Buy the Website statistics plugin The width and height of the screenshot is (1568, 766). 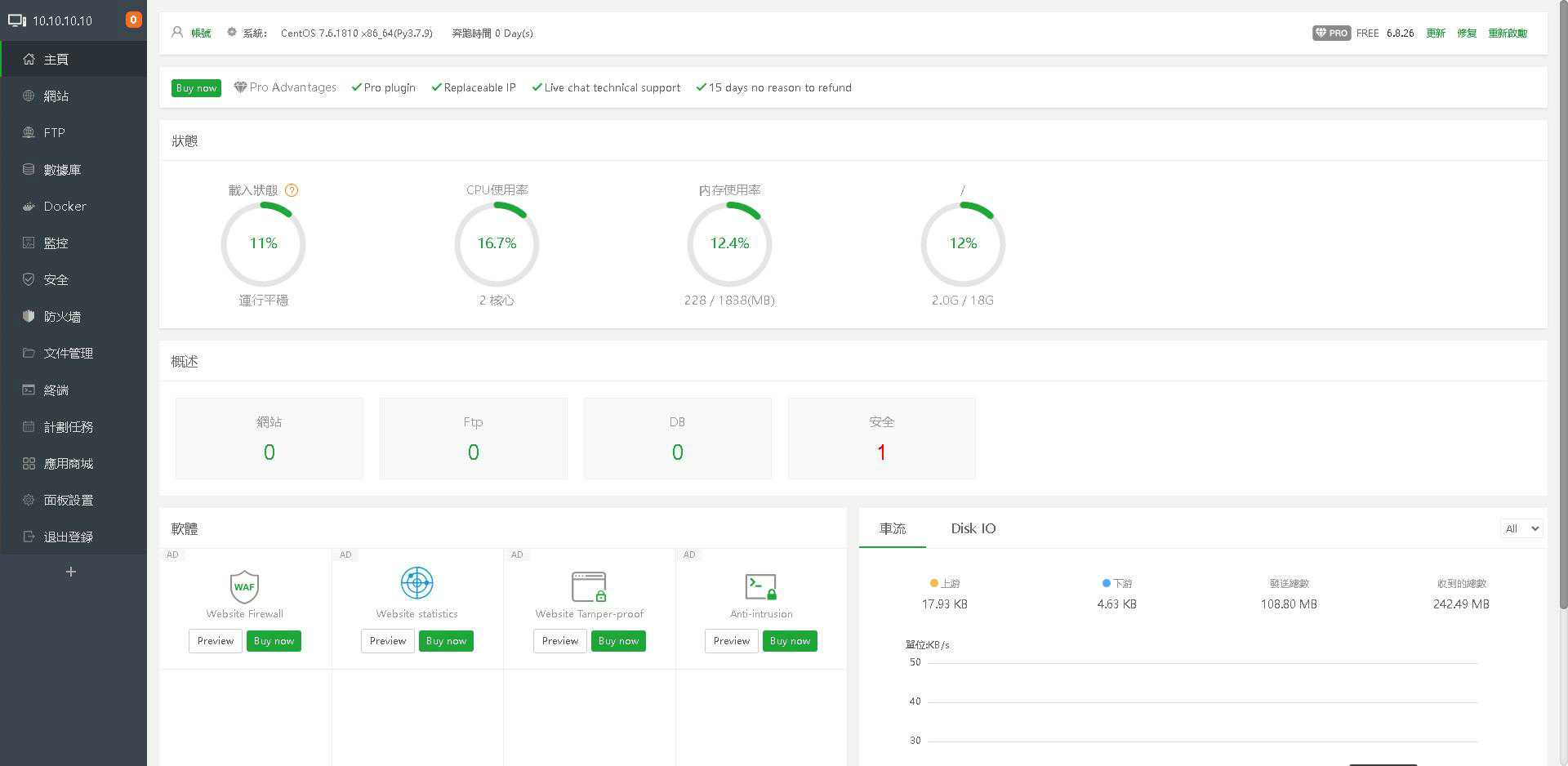pos(446,641)
